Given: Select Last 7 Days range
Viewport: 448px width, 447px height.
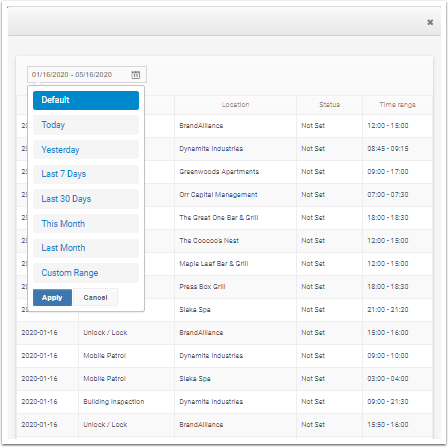Looking at the screenshot, I should (86, 174).
